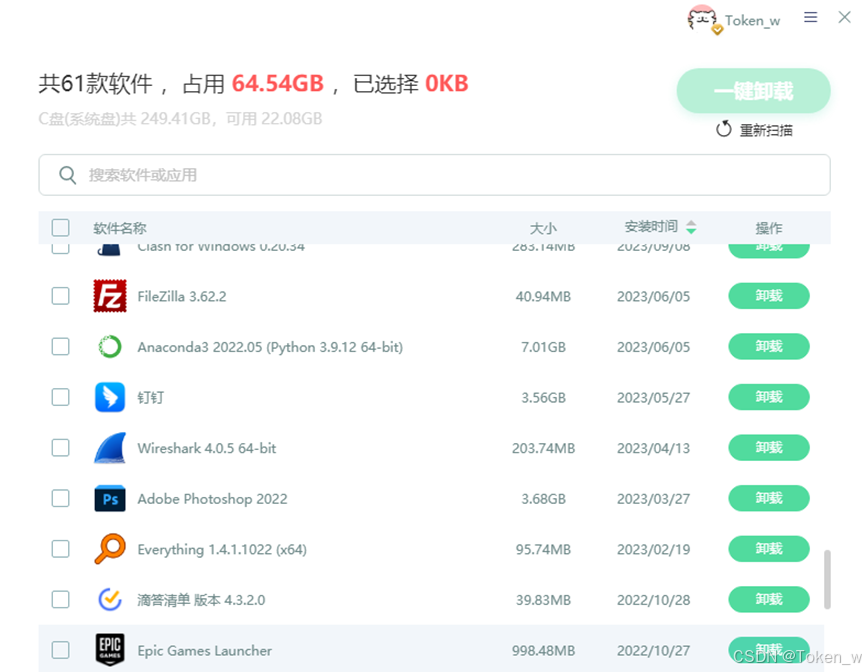The width and height of the screenshot is (866, 672).
Task: Tick the select-all checkbox in header
Action: point(60,227)
